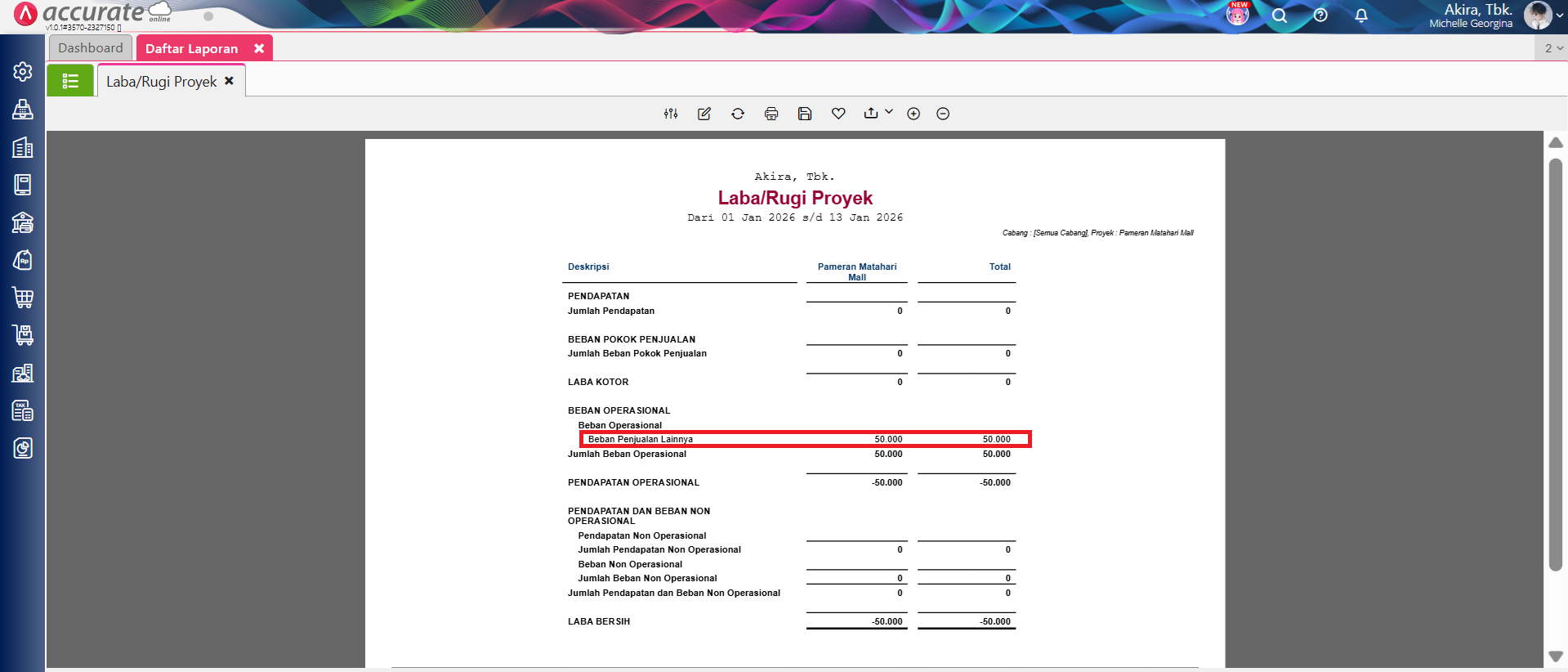Click the edit report designer icon
1568x672 pixels.
pos(704,114)
